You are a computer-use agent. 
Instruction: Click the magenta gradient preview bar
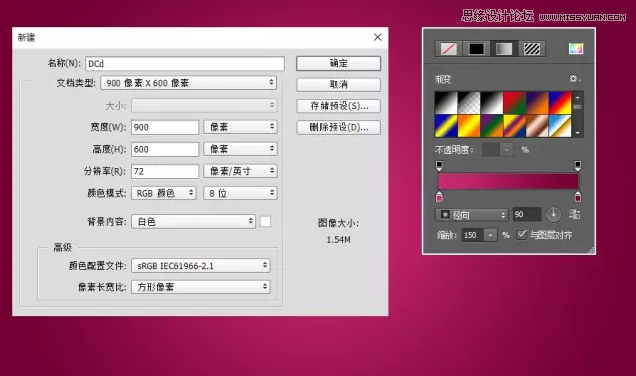click(x=508, y=181)
